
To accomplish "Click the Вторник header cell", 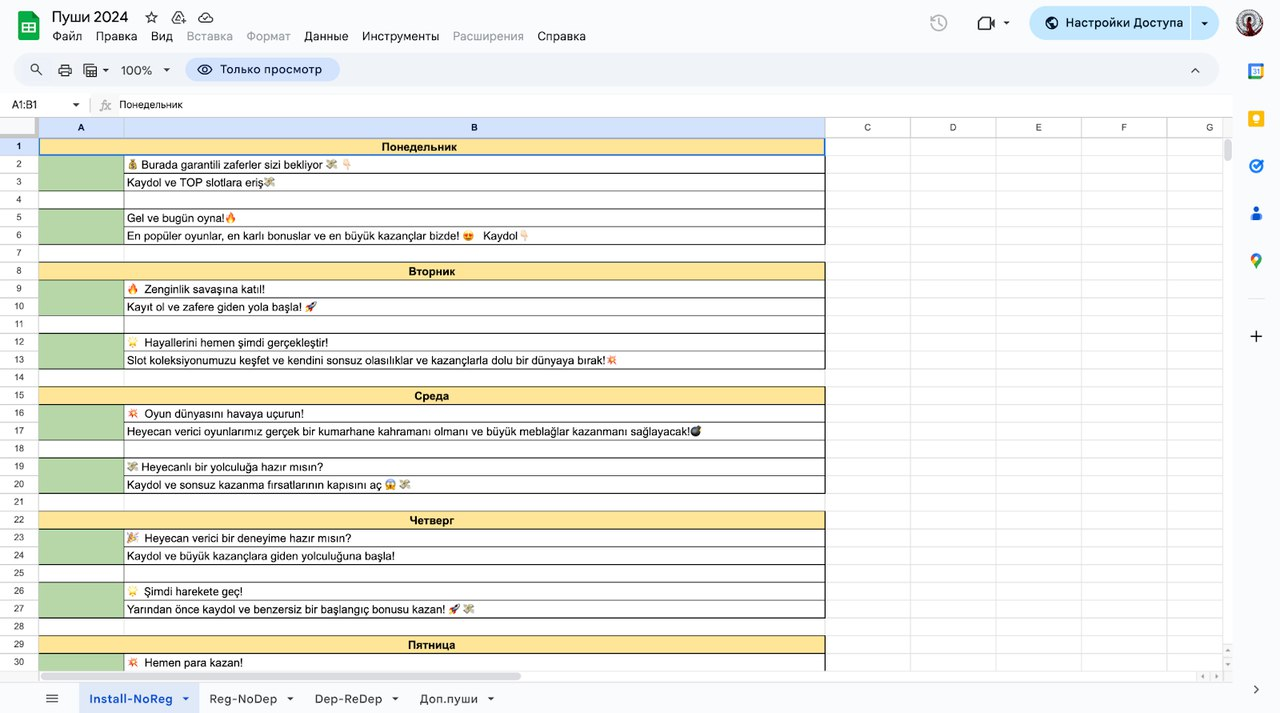I will 432,271.
